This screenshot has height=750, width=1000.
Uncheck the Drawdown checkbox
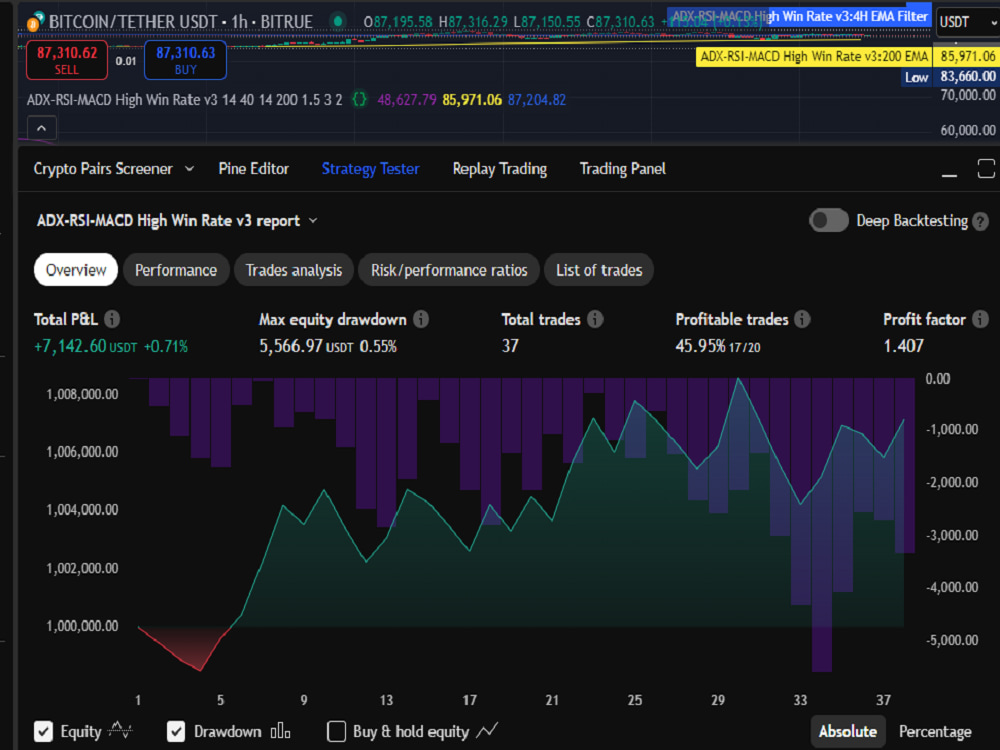coord(176,732)
